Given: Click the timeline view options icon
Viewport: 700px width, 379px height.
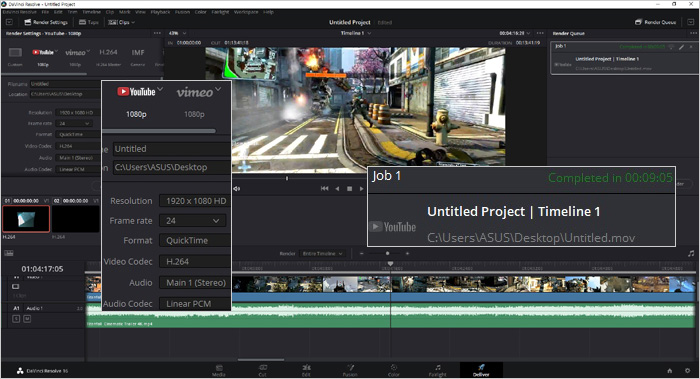Looking at the screenshot, I should (9, 253).
